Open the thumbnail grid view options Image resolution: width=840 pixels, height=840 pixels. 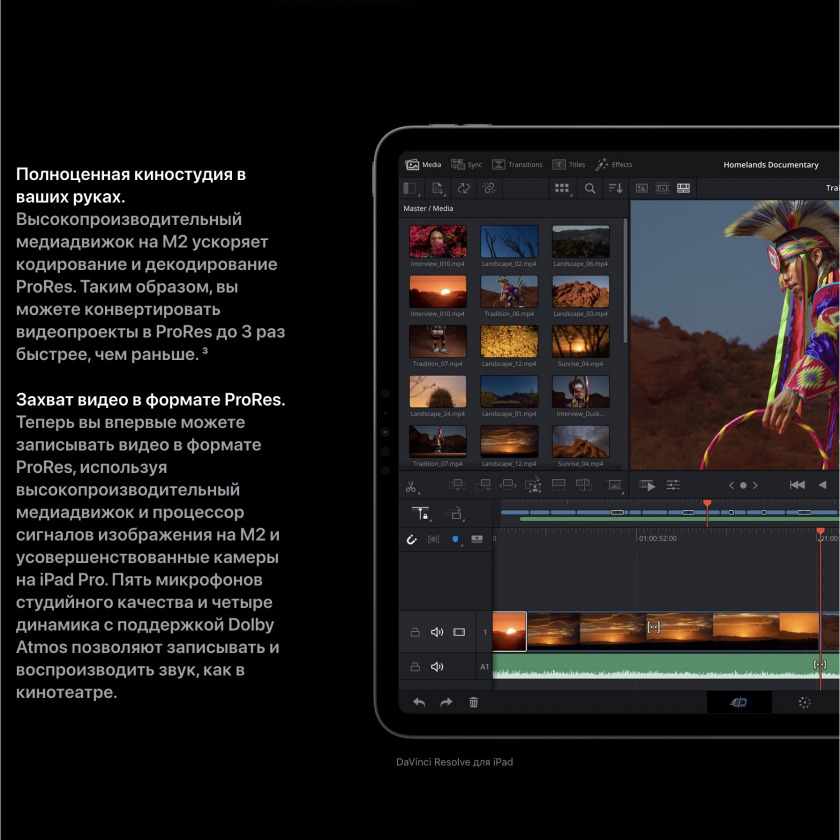[x=562, y=188]
